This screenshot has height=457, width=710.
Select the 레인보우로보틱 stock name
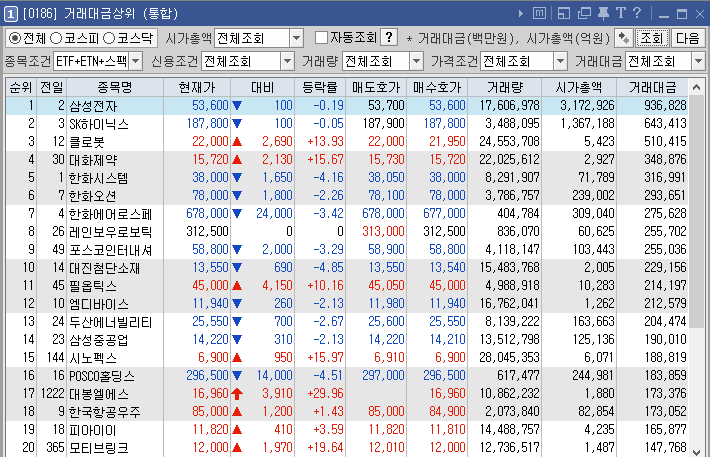110,232
